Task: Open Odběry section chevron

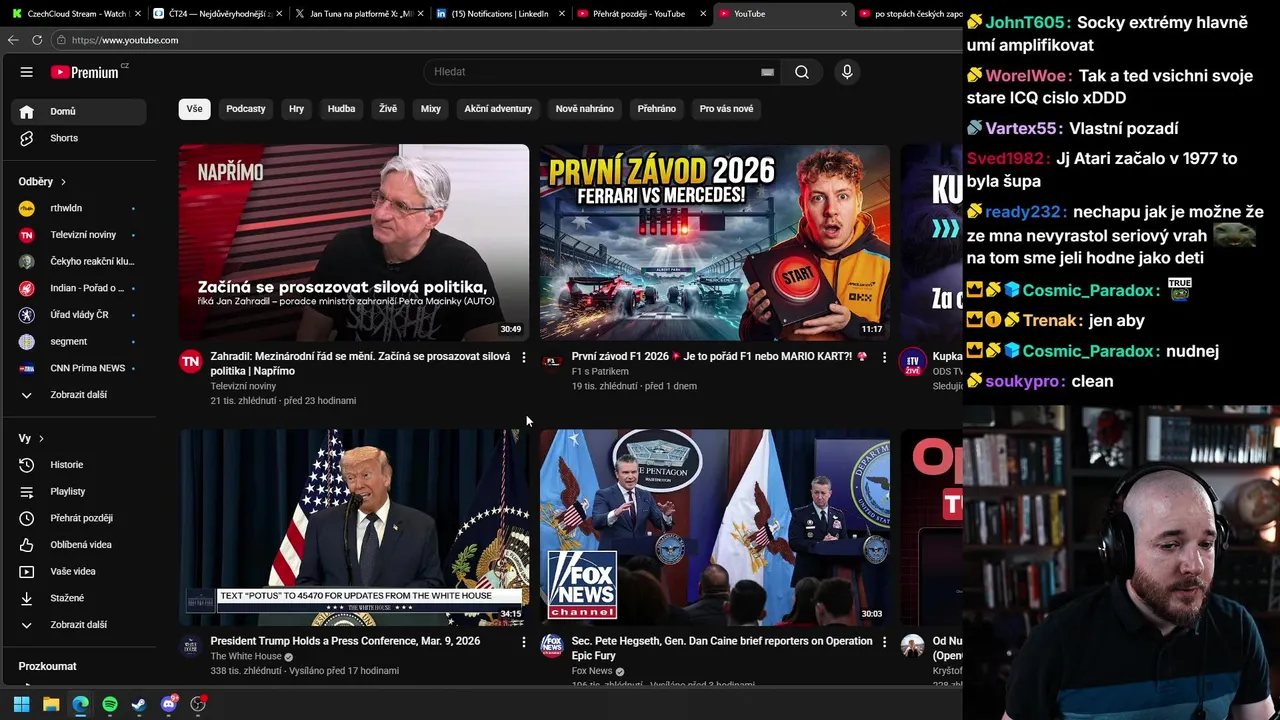Action: (x=63, y=182)
